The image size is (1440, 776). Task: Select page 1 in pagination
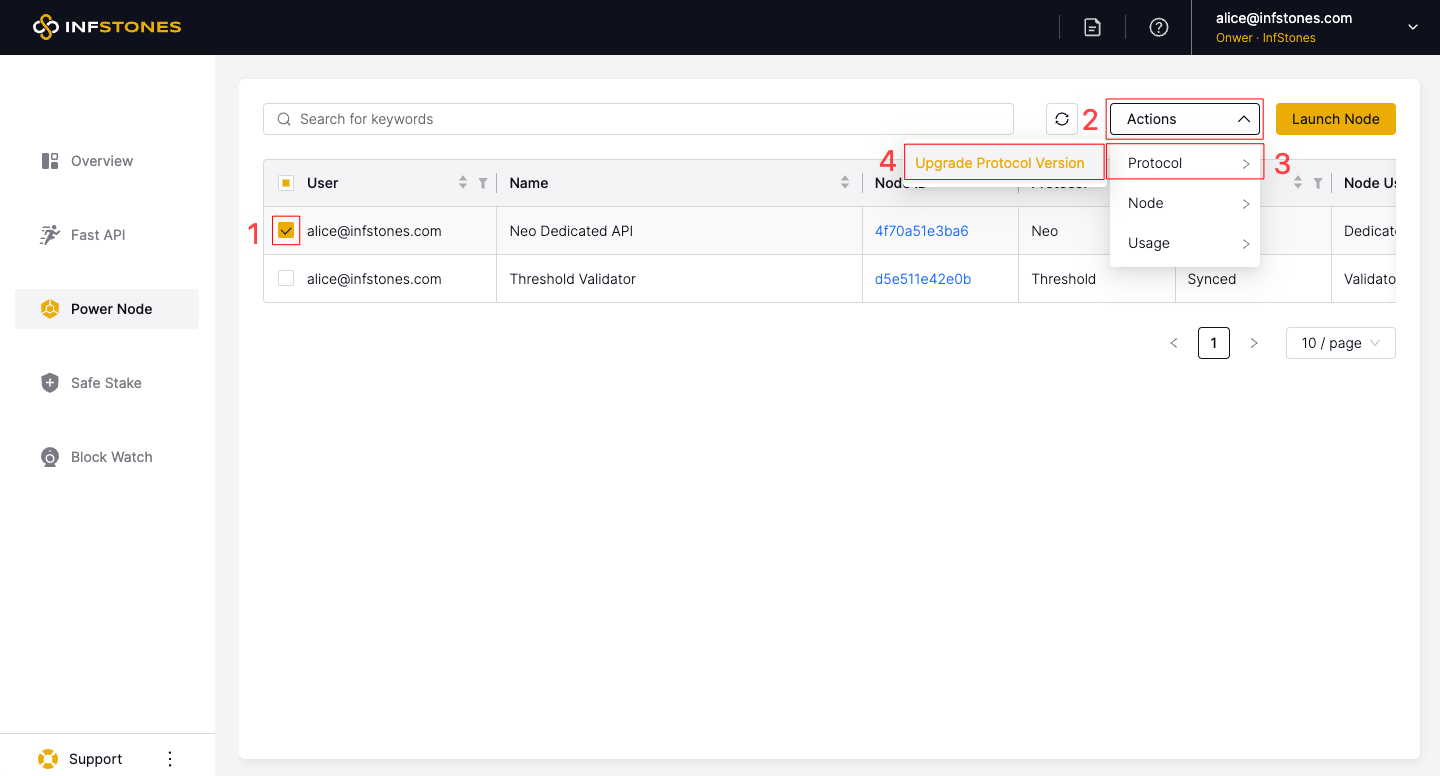pos(1214,343)
